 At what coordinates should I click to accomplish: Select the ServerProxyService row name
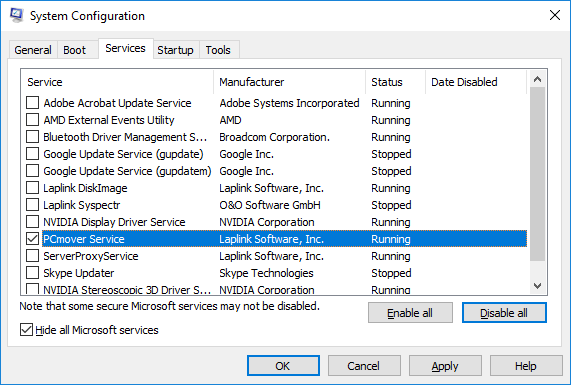(91, 256)
